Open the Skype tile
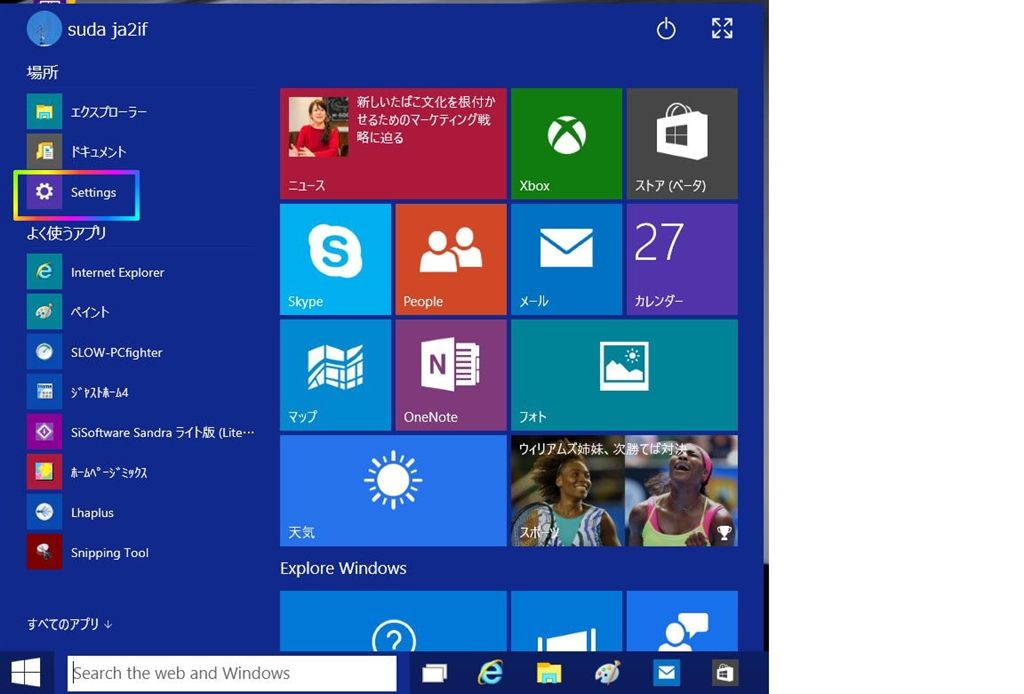 tap(336, 259)
